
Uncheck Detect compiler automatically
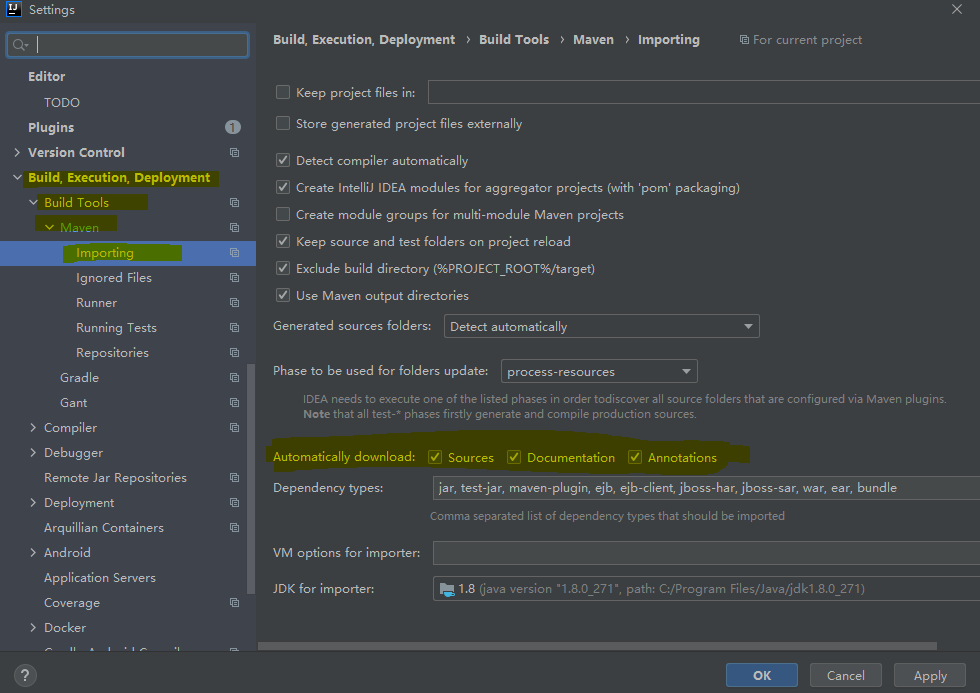(283, 161)
